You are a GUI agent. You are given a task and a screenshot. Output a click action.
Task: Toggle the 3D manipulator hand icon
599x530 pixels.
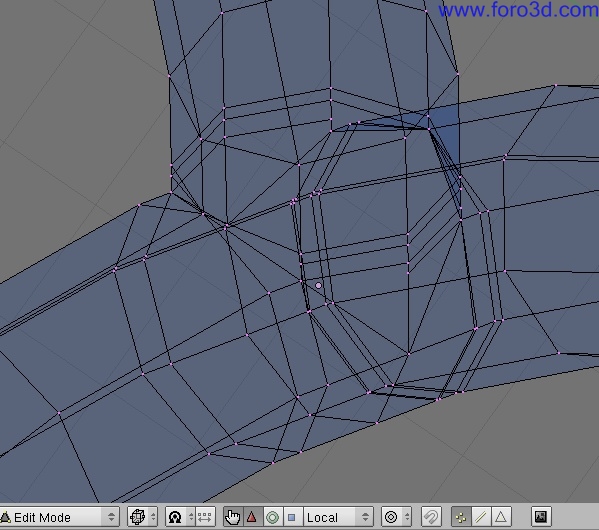(233, 517)
